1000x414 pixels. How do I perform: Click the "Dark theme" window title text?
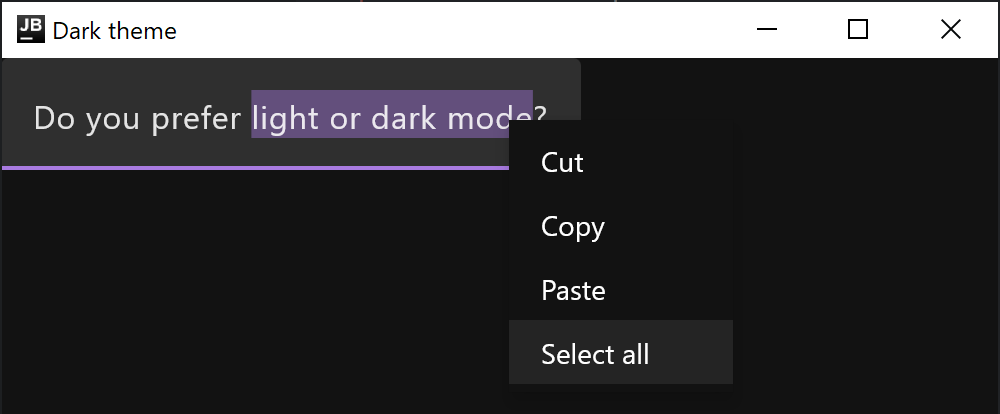click(x=114, y=31)
